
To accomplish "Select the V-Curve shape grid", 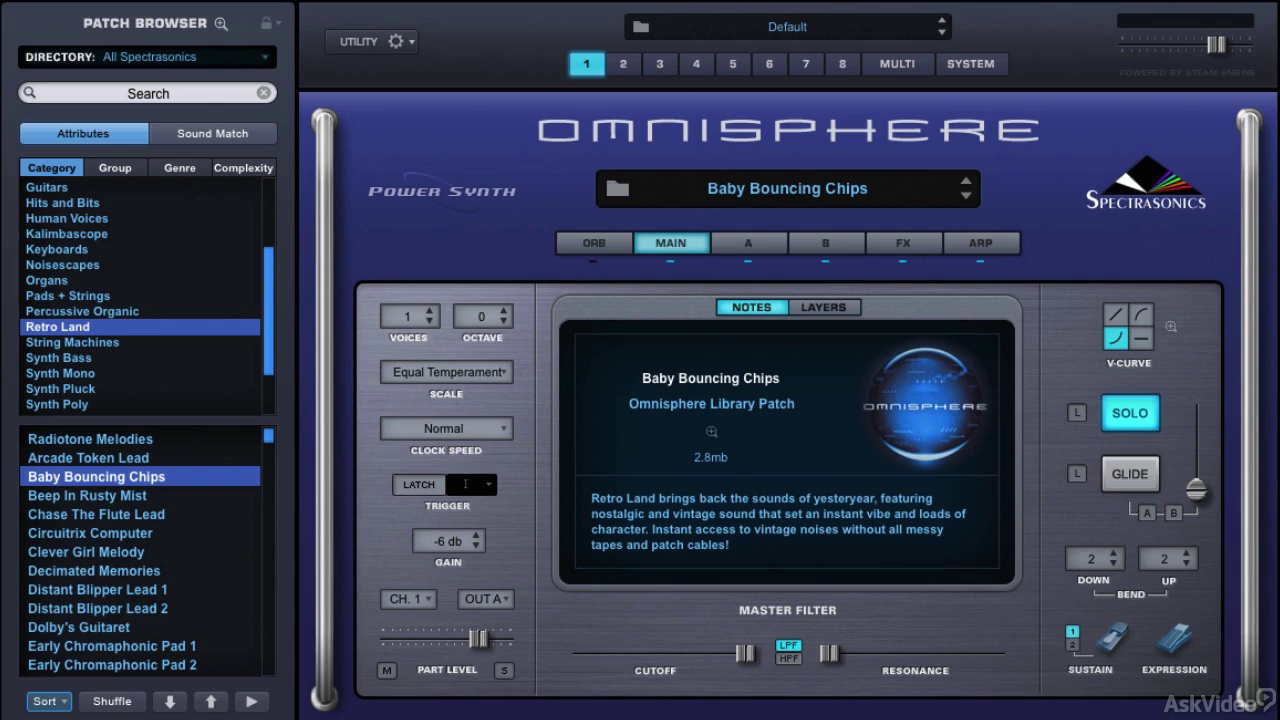I will [x=1128, y=328].
